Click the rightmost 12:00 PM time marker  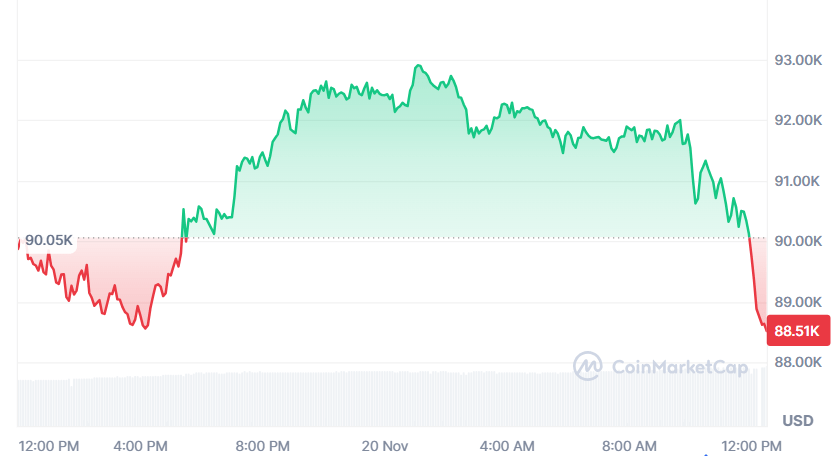click(x=752, y=444)
